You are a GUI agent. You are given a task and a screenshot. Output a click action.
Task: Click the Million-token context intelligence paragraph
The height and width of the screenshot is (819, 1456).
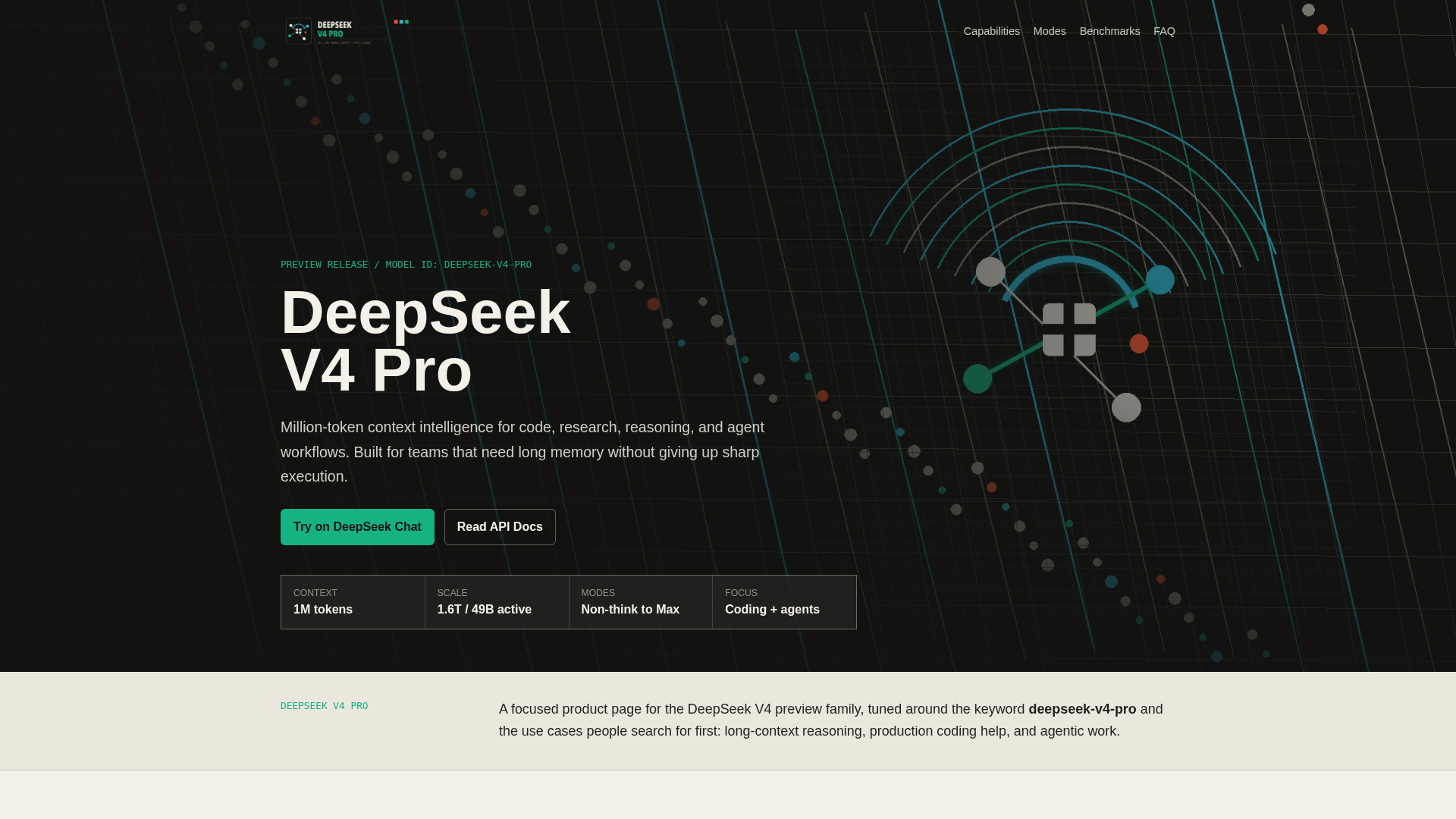(522, 452)
